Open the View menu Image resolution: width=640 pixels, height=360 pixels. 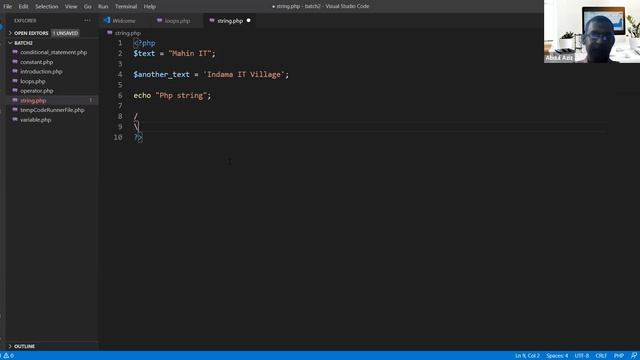pyautogui.click(x=71, y=7)
